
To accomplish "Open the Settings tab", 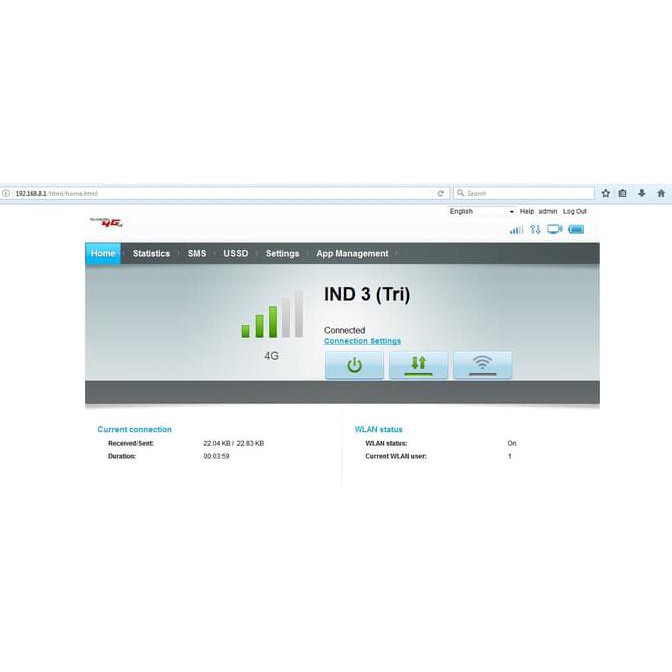I will coord(282,253).
